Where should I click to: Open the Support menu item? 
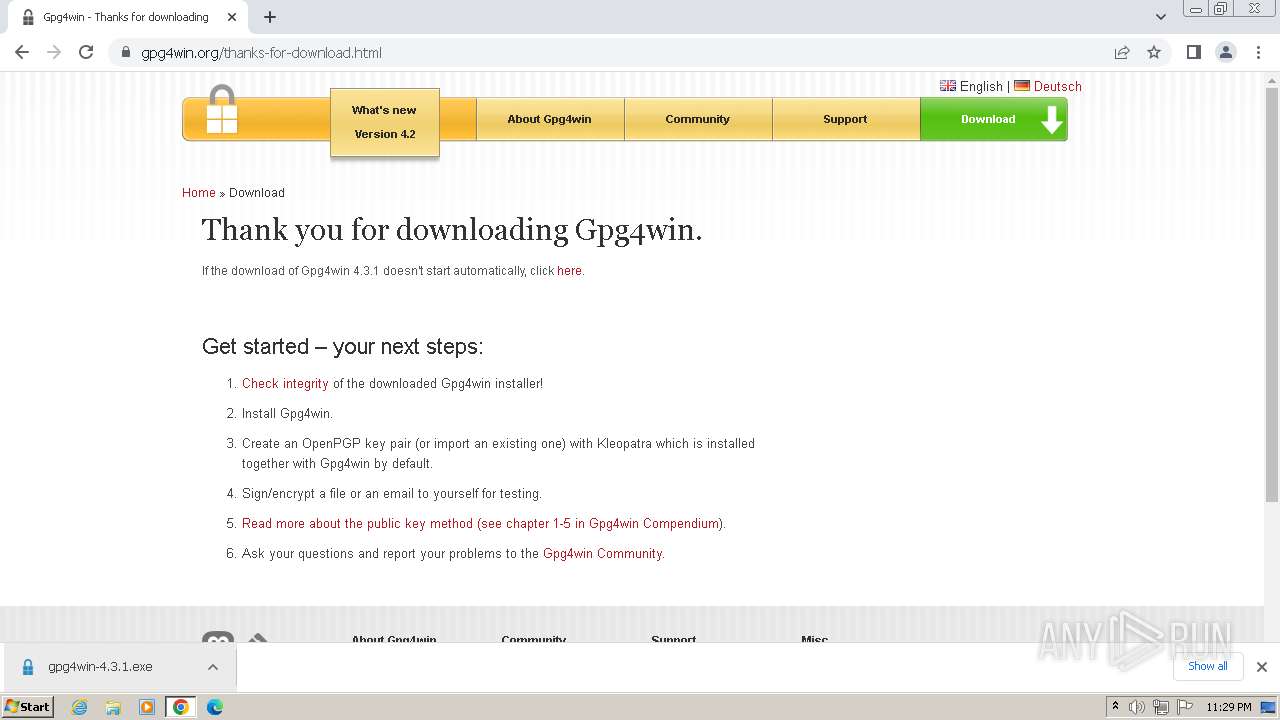coord(846,119)
